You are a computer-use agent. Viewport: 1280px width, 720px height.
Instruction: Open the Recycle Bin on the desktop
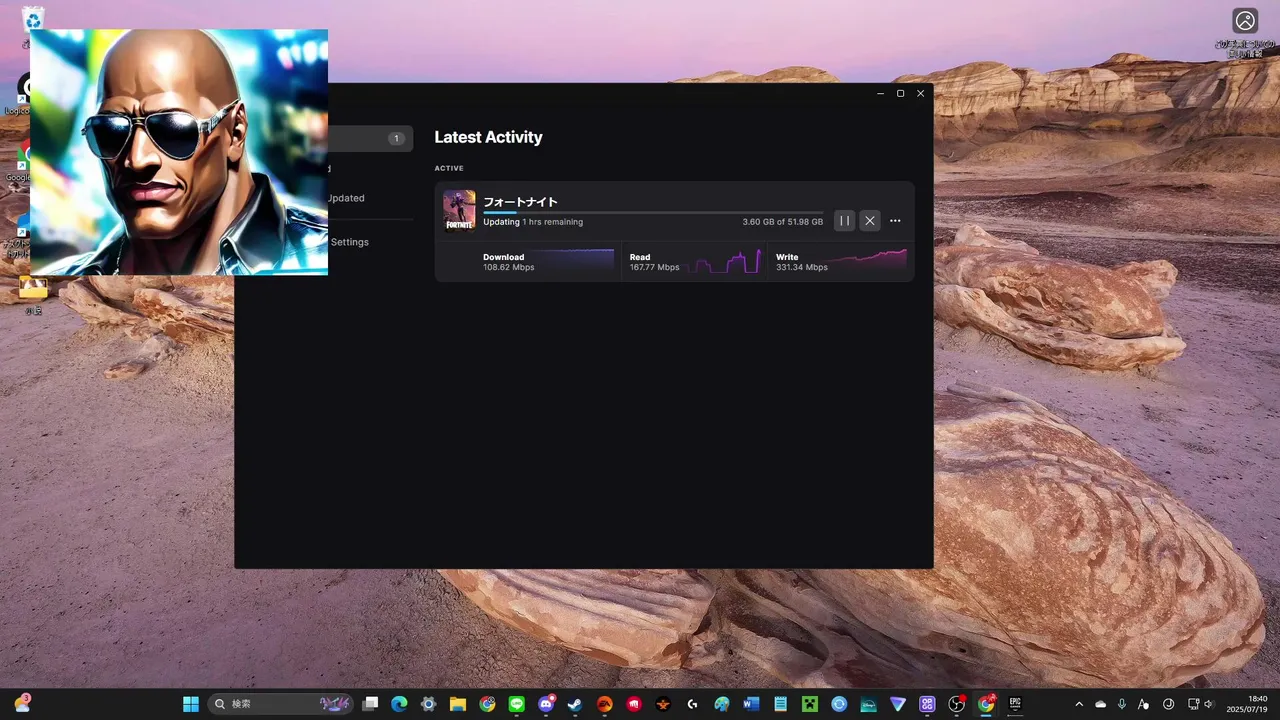(x=33, y=18)
